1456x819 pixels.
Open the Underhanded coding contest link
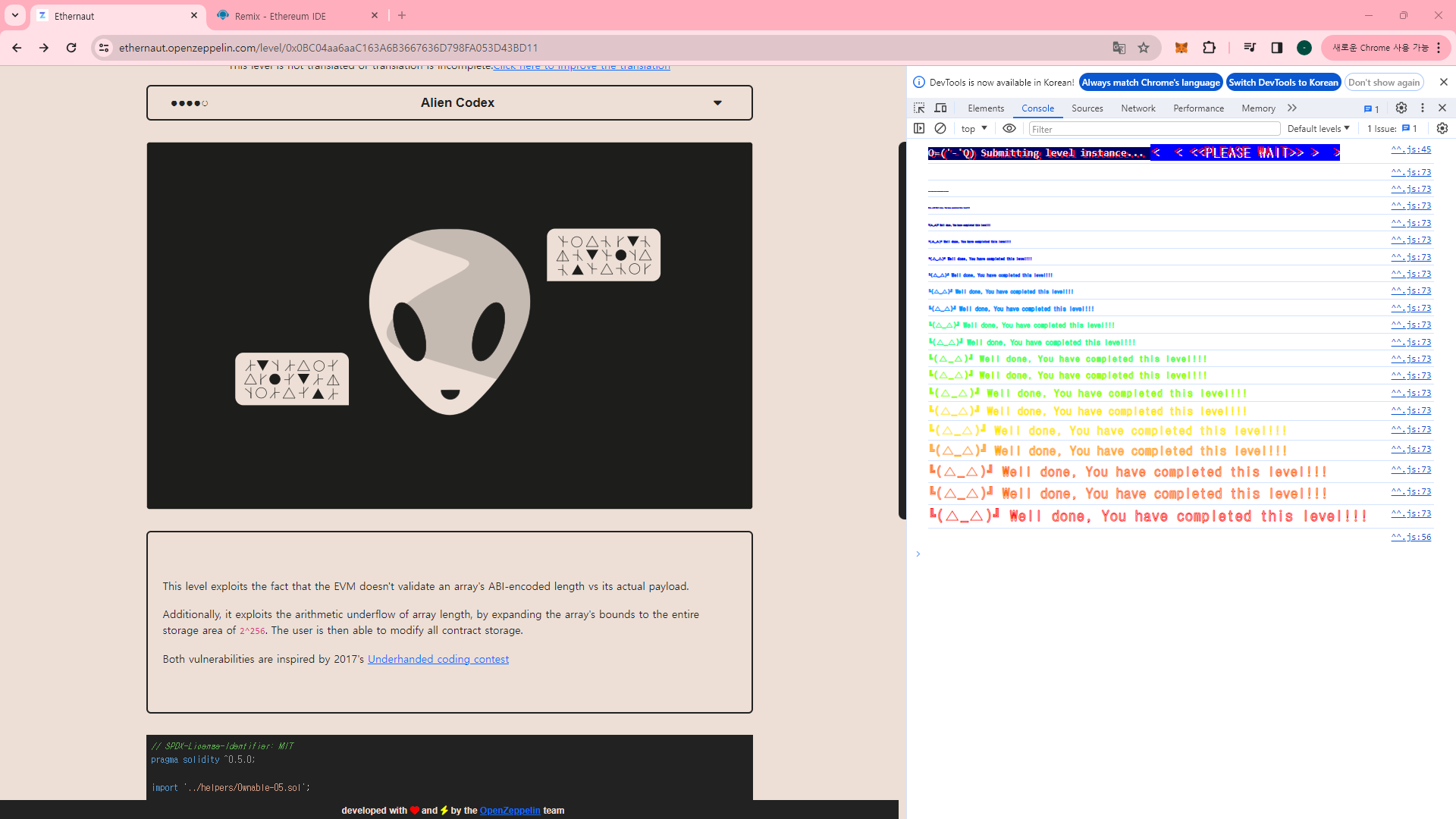click(x=438, y=659)
